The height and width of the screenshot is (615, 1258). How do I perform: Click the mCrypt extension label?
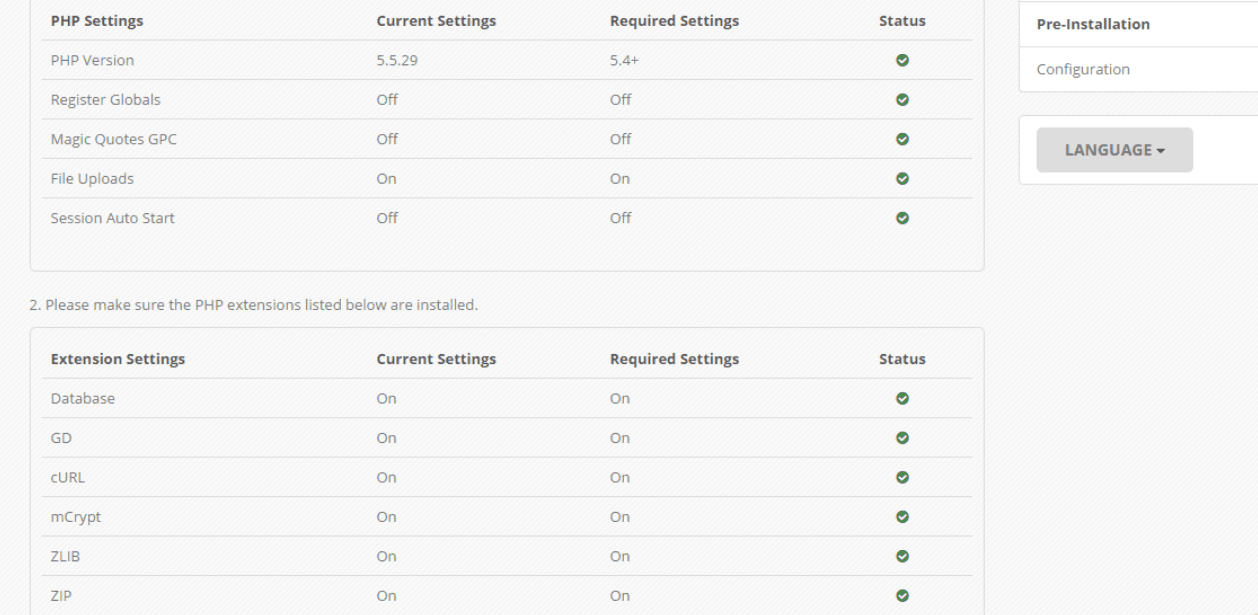click(x=76, y=517)
